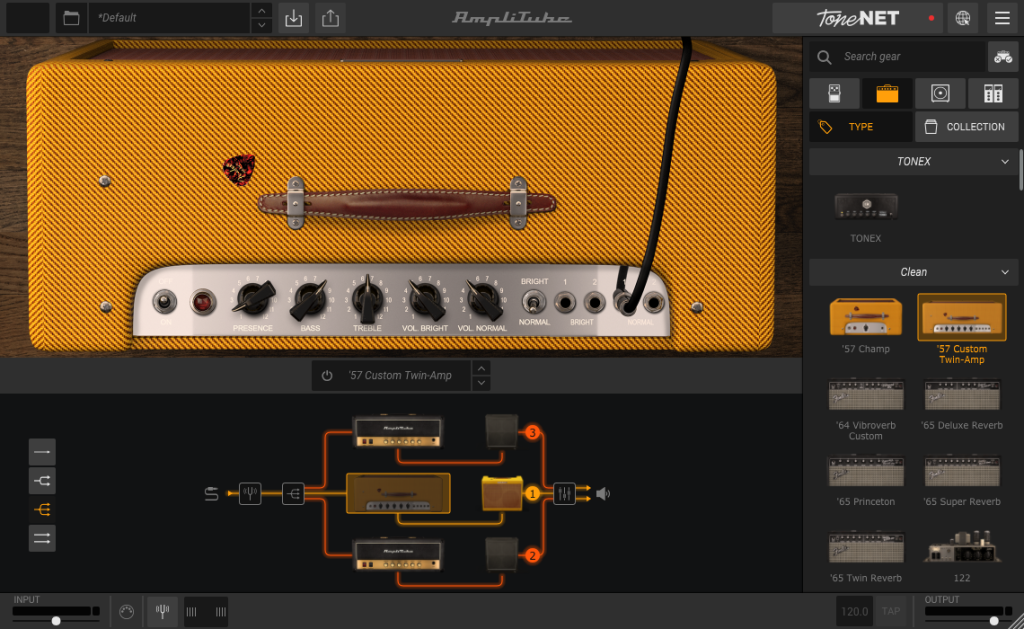The image size is (1024, 629).
Task: Select the '65 Deluxe Reverb amp
Action: [x=962, y=395]
